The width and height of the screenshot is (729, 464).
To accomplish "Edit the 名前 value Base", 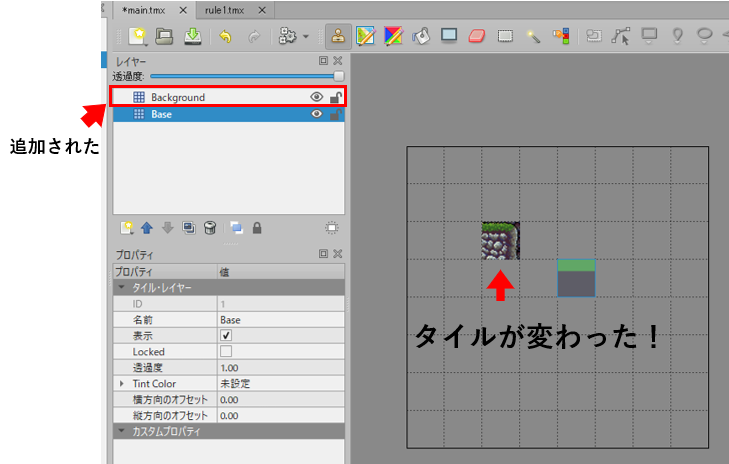I will 281,320.
